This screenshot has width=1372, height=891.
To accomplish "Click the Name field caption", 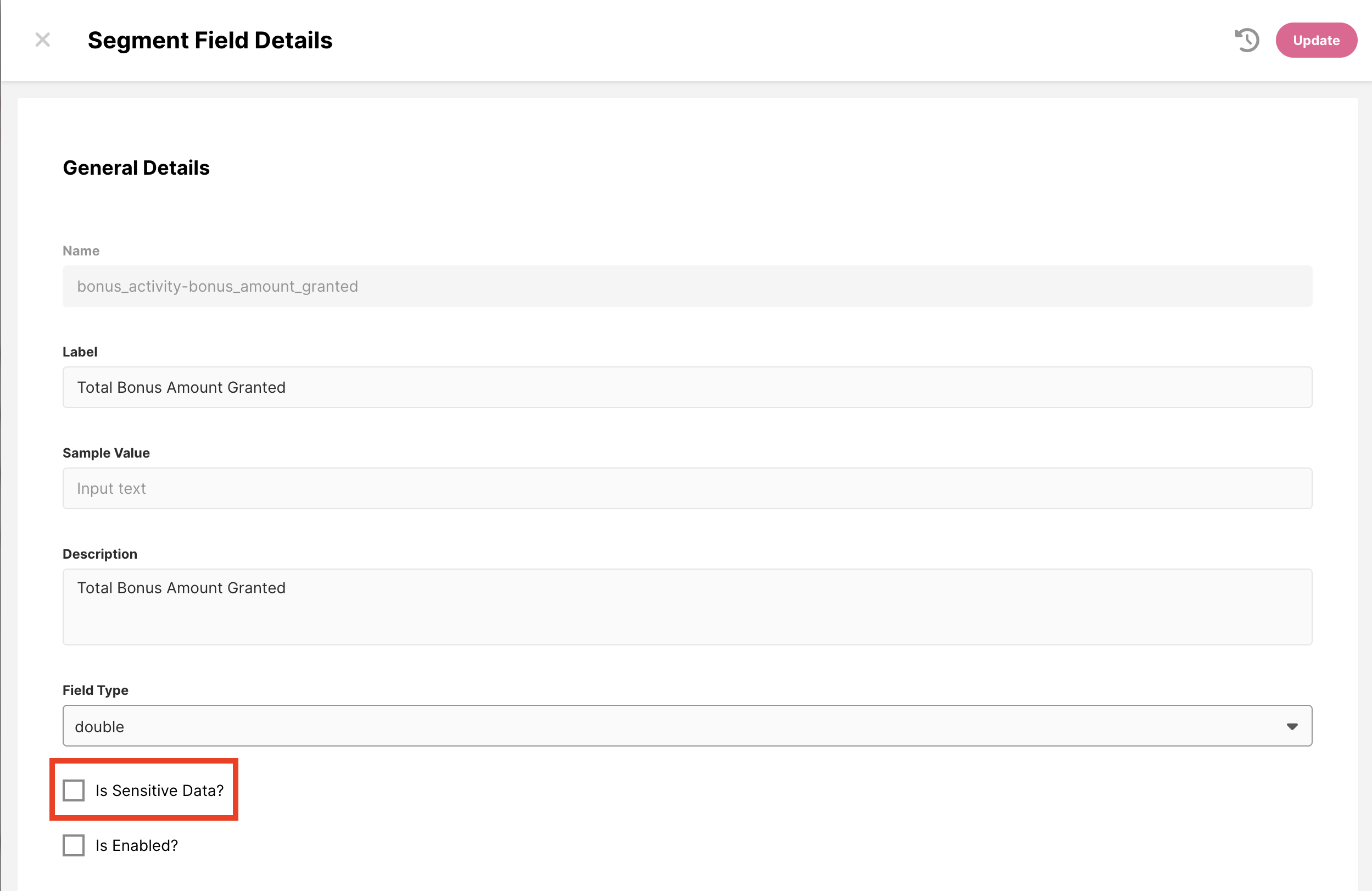I will [x=81, y=251].
